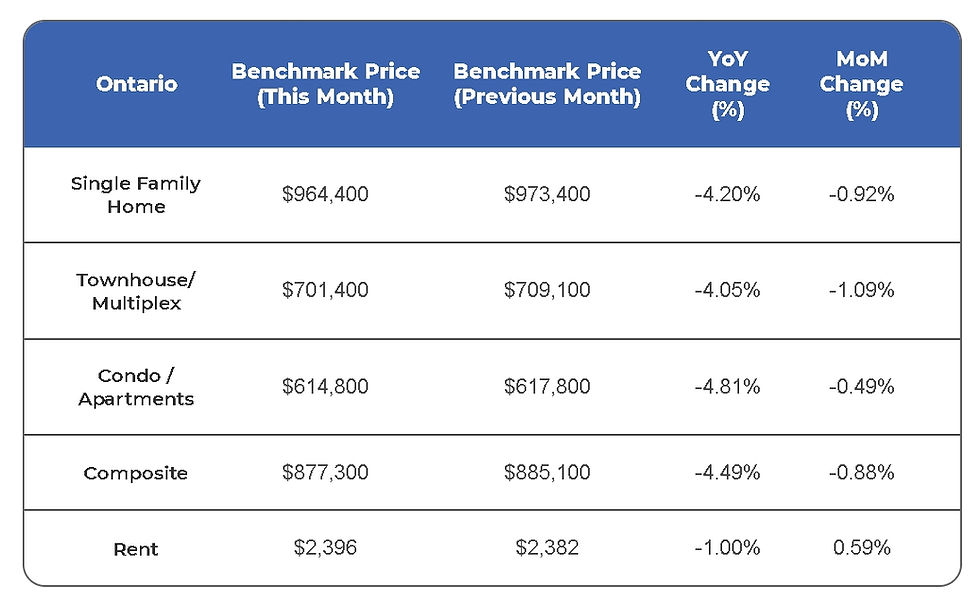
Task: Select the -1.00% rent YoY cell
Action: [x=727, y=548]
